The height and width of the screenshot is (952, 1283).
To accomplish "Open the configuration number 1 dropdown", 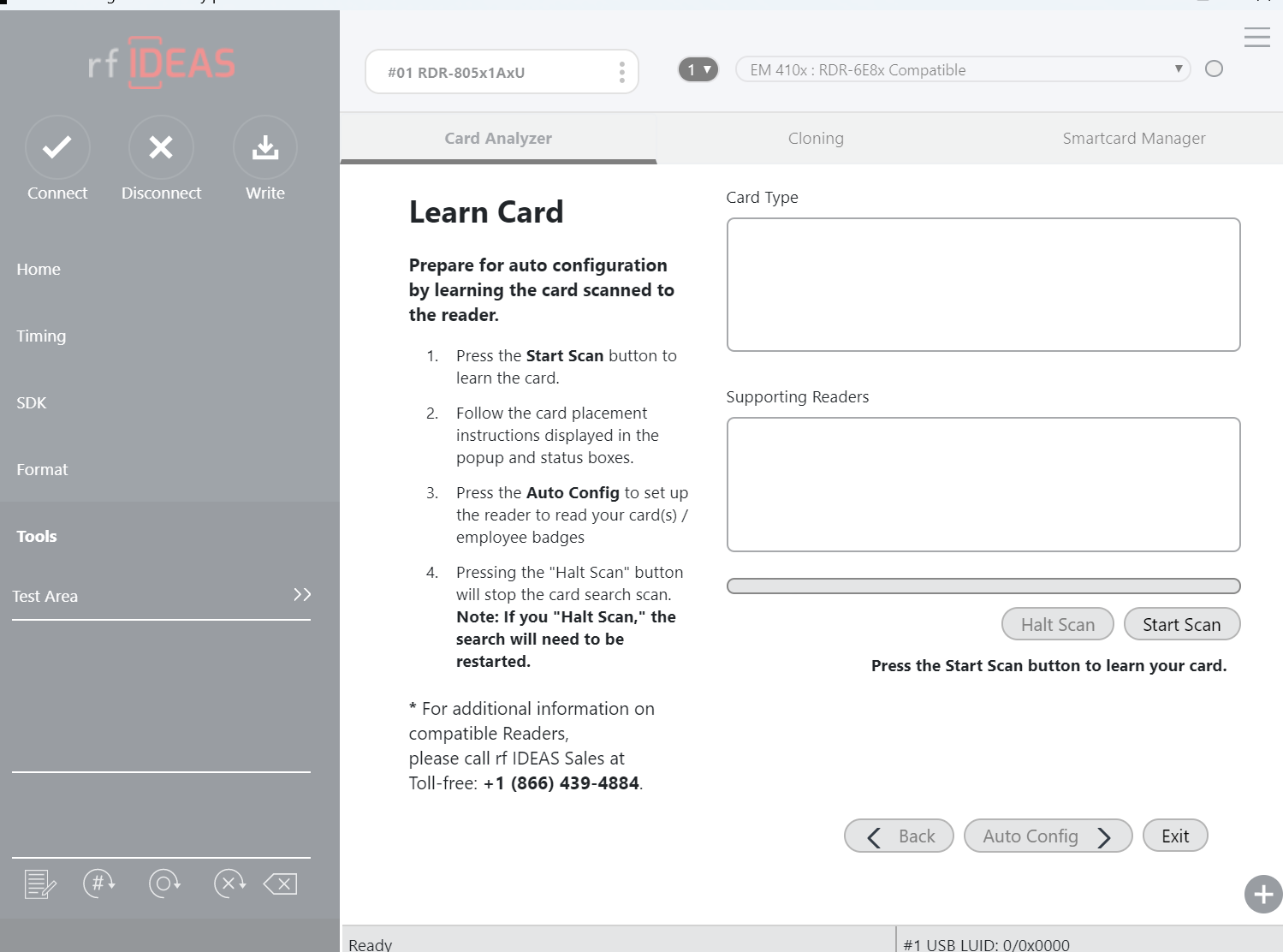I will (x=698, y=70).
